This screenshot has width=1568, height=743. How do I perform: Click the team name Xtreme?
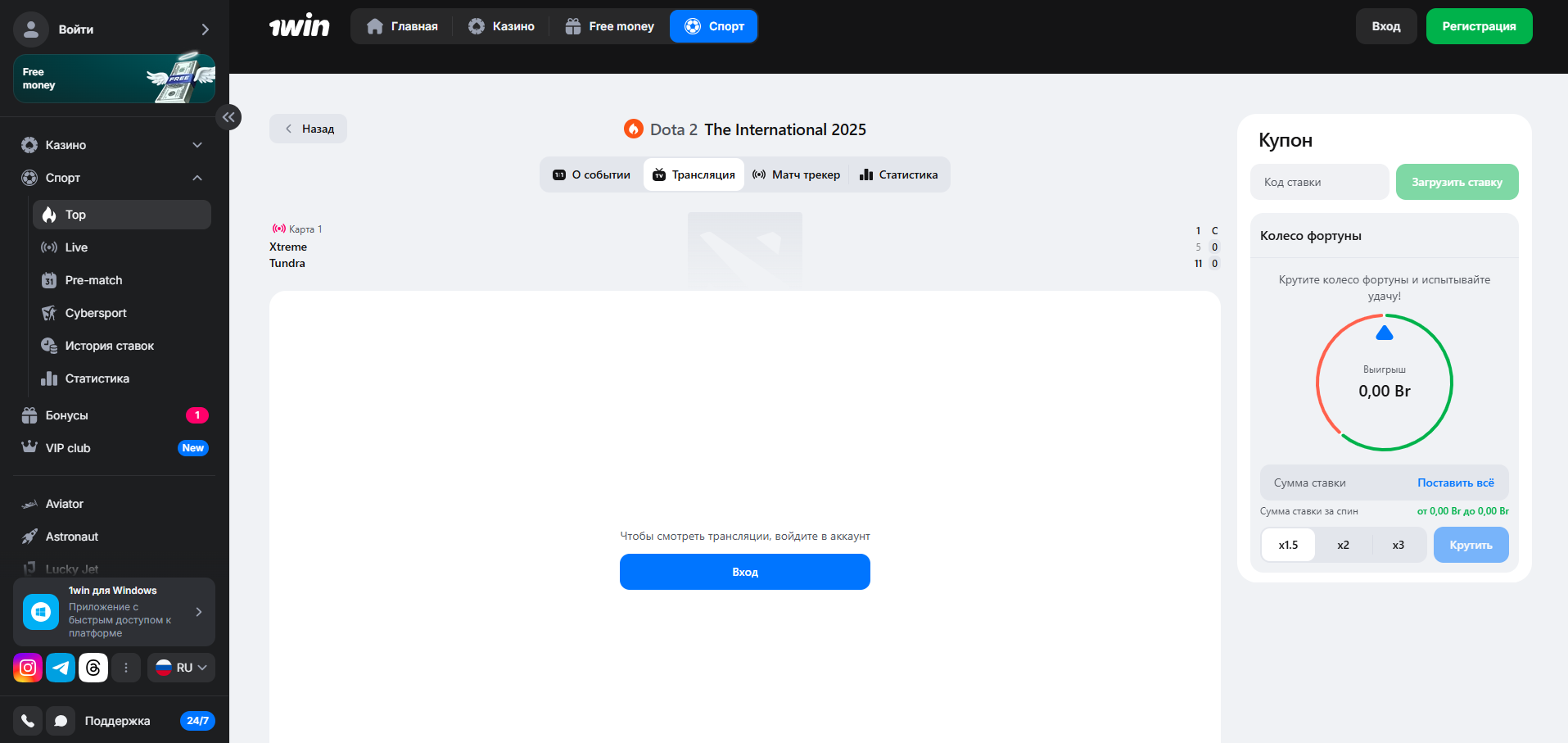(288, 247)
